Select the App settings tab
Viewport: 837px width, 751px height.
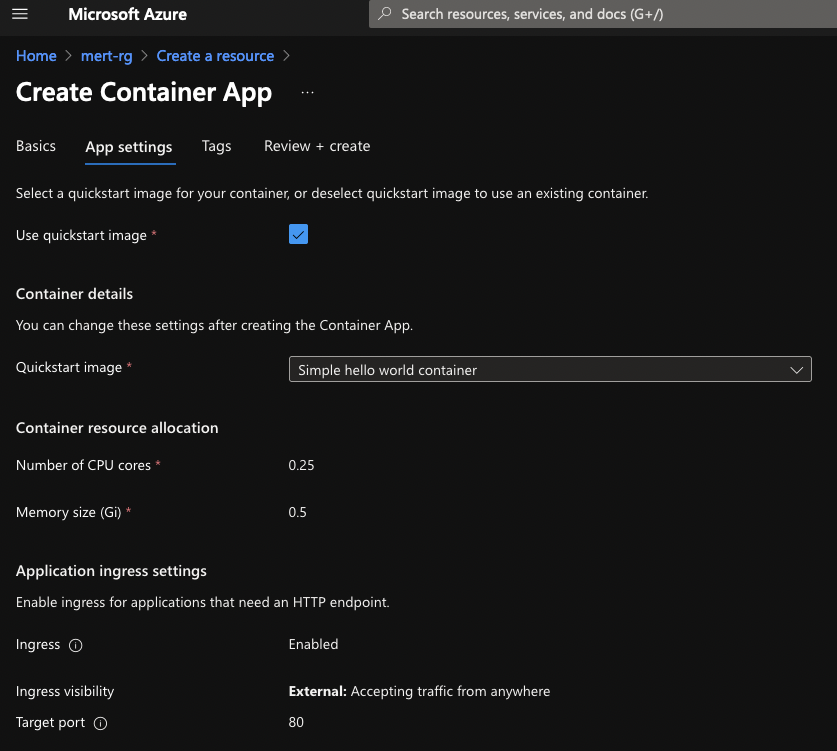tap(129, 147)
